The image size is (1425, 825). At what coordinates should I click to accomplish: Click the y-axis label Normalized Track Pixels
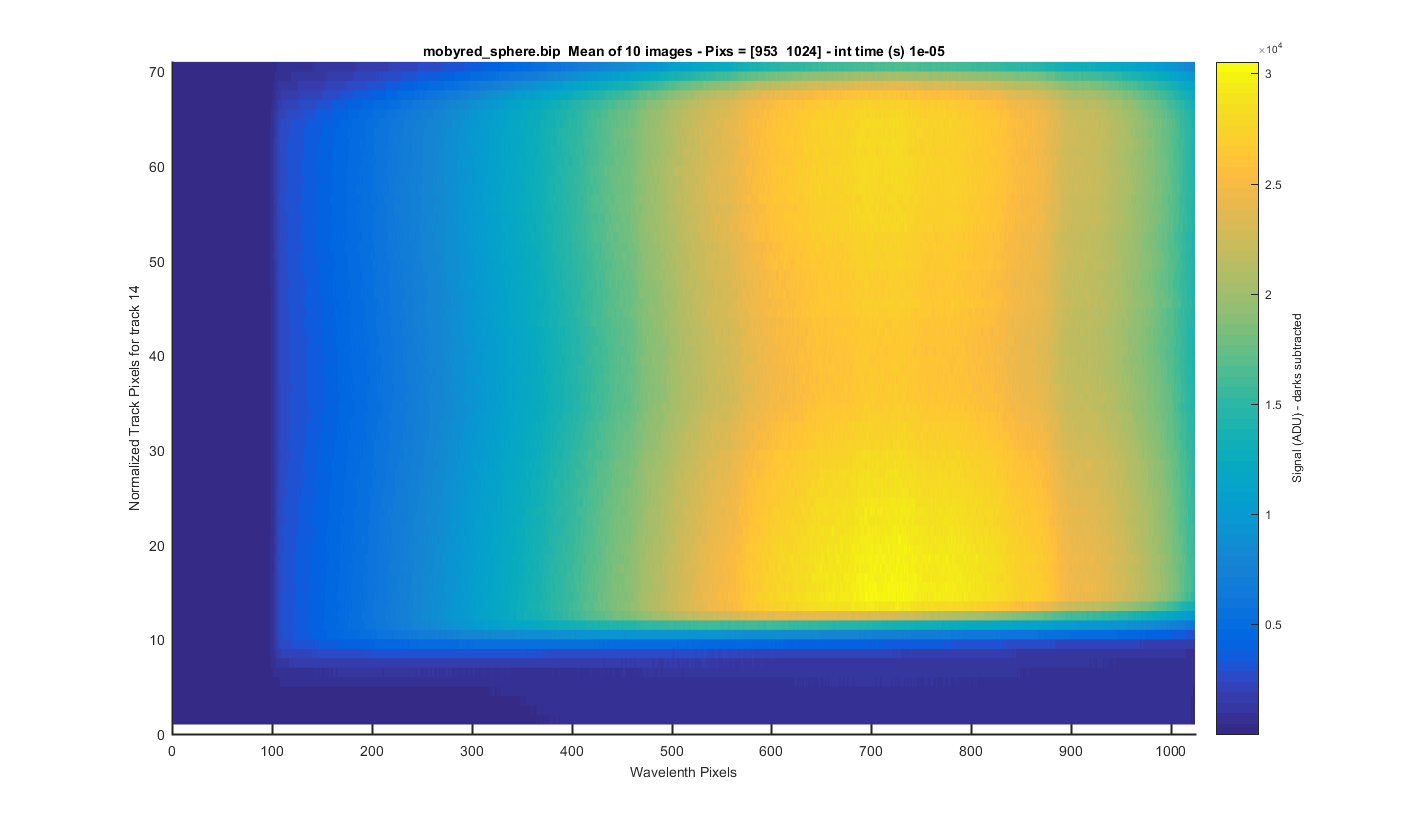coord(134,398)
